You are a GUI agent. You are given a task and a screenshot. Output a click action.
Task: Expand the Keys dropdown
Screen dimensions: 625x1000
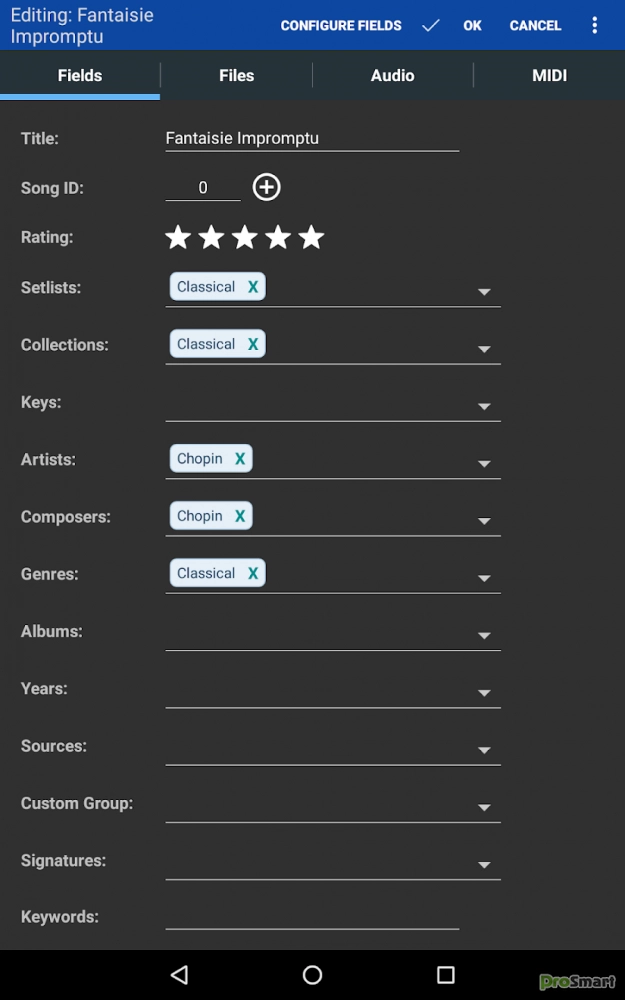tap(484, 406)
